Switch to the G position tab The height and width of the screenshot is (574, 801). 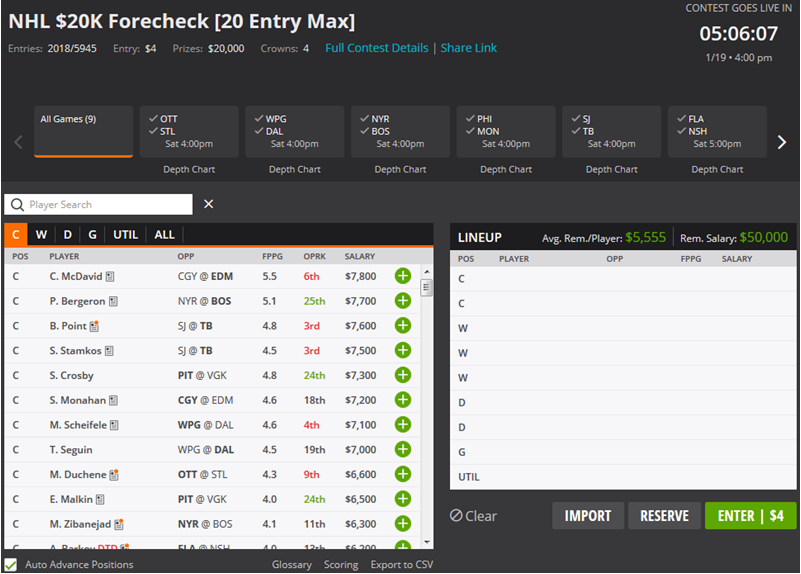[93, 235]
